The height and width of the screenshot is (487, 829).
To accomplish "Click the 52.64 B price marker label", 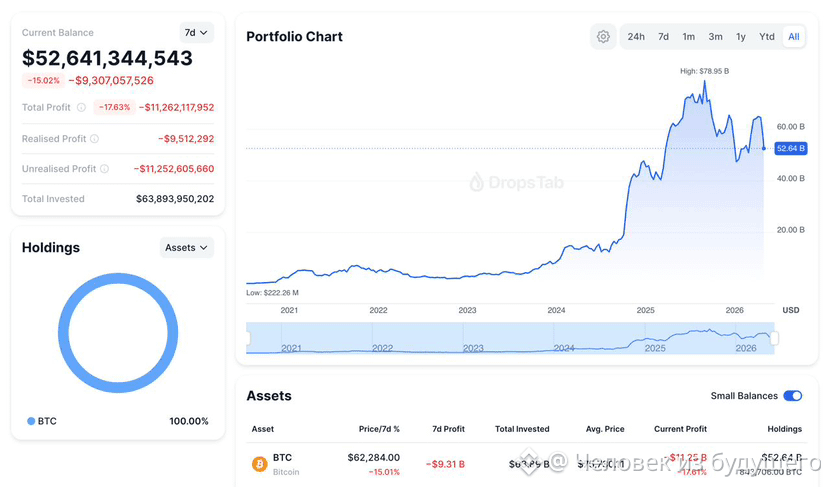I will (790, 148).
